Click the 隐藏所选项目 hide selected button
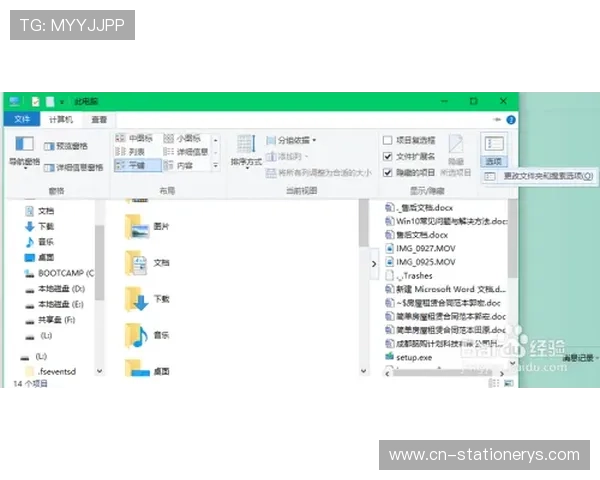 pyautogui.click(x=455, y=155)
